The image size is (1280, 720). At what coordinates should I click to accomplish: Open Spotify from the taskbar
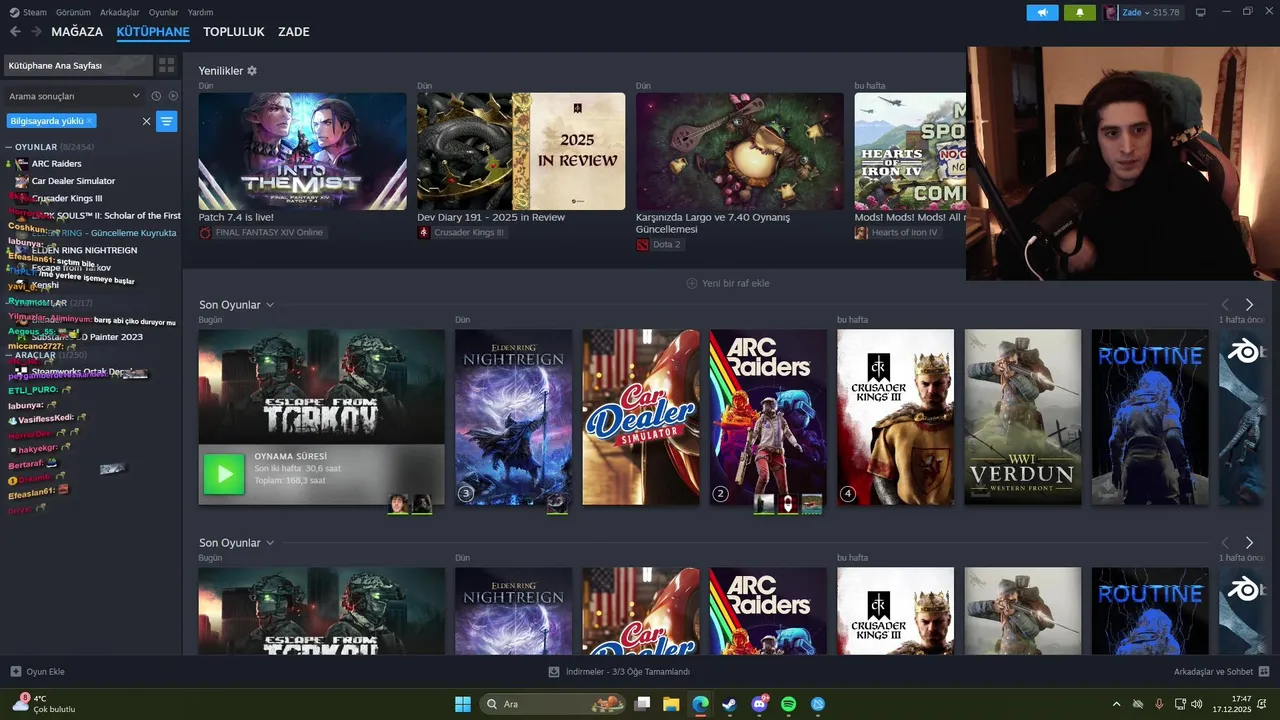pyautogui.click(x=788, y=704)
